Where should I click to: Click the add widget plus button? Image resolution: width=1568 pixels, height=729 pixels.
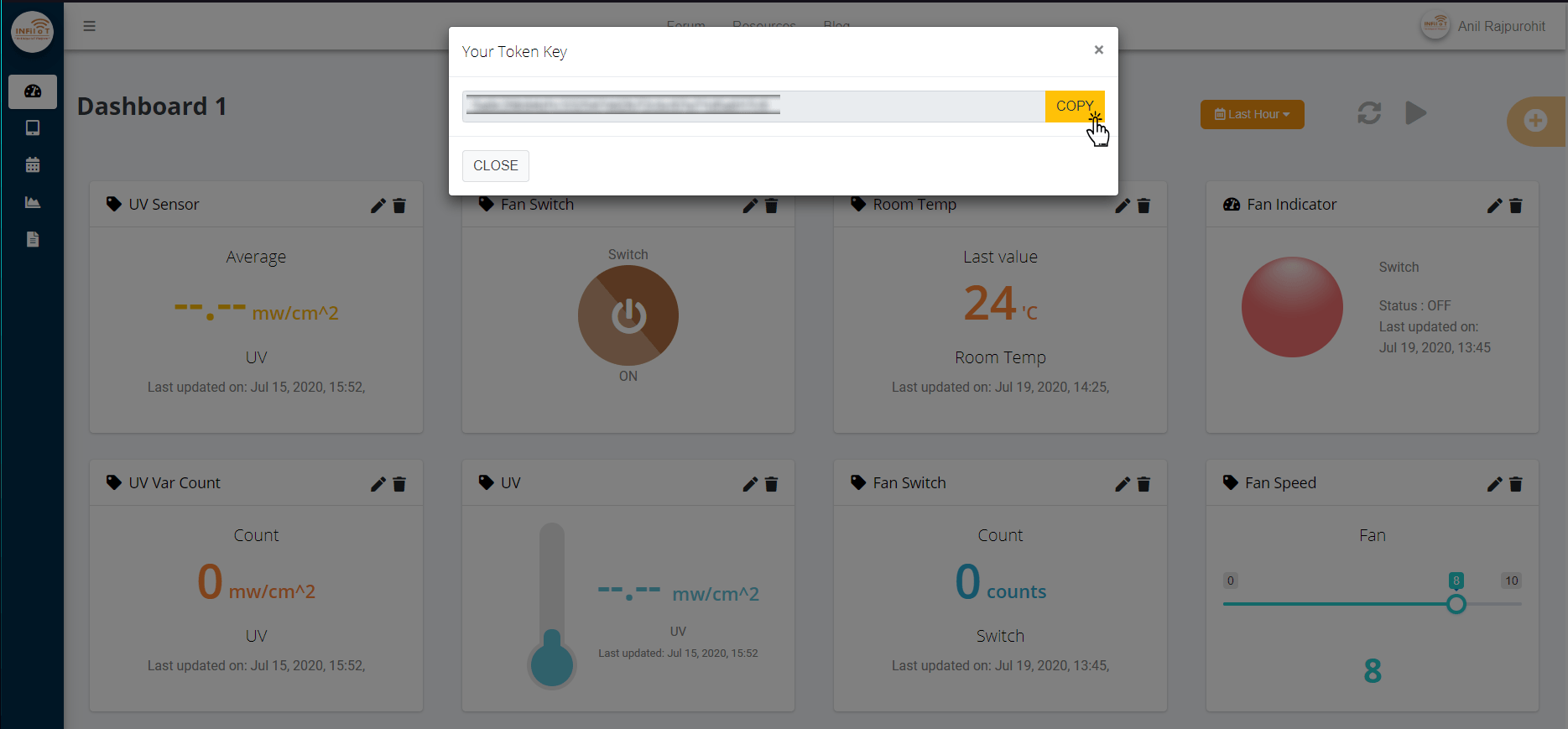(1535, 121)
